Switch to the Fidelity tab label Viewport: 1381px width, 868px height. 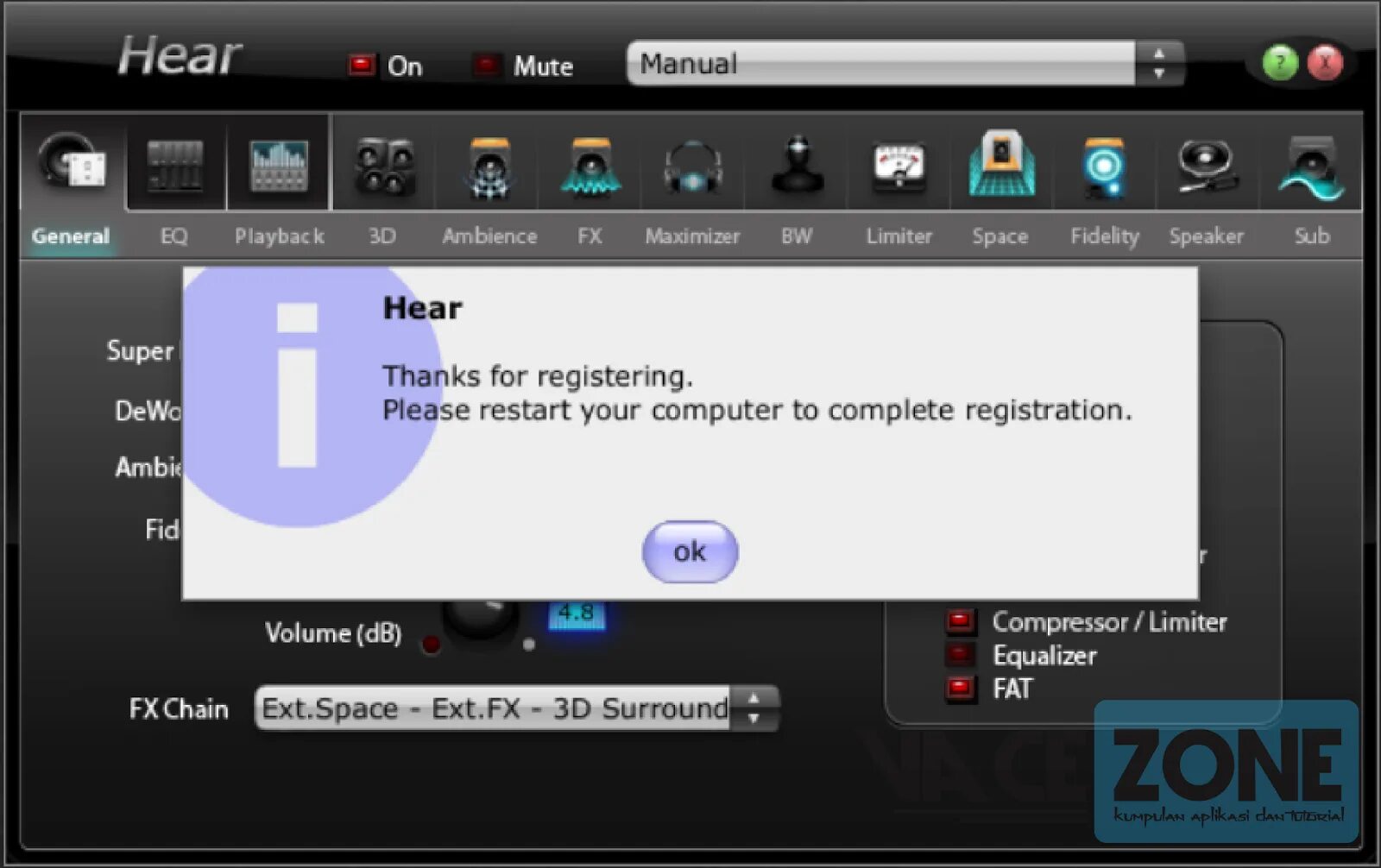pos(1105,236)
